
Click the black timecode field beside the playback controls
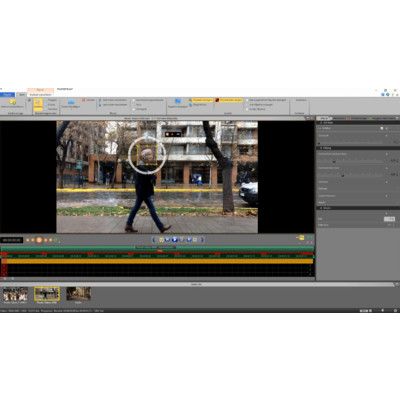click(x=12, y=240)
